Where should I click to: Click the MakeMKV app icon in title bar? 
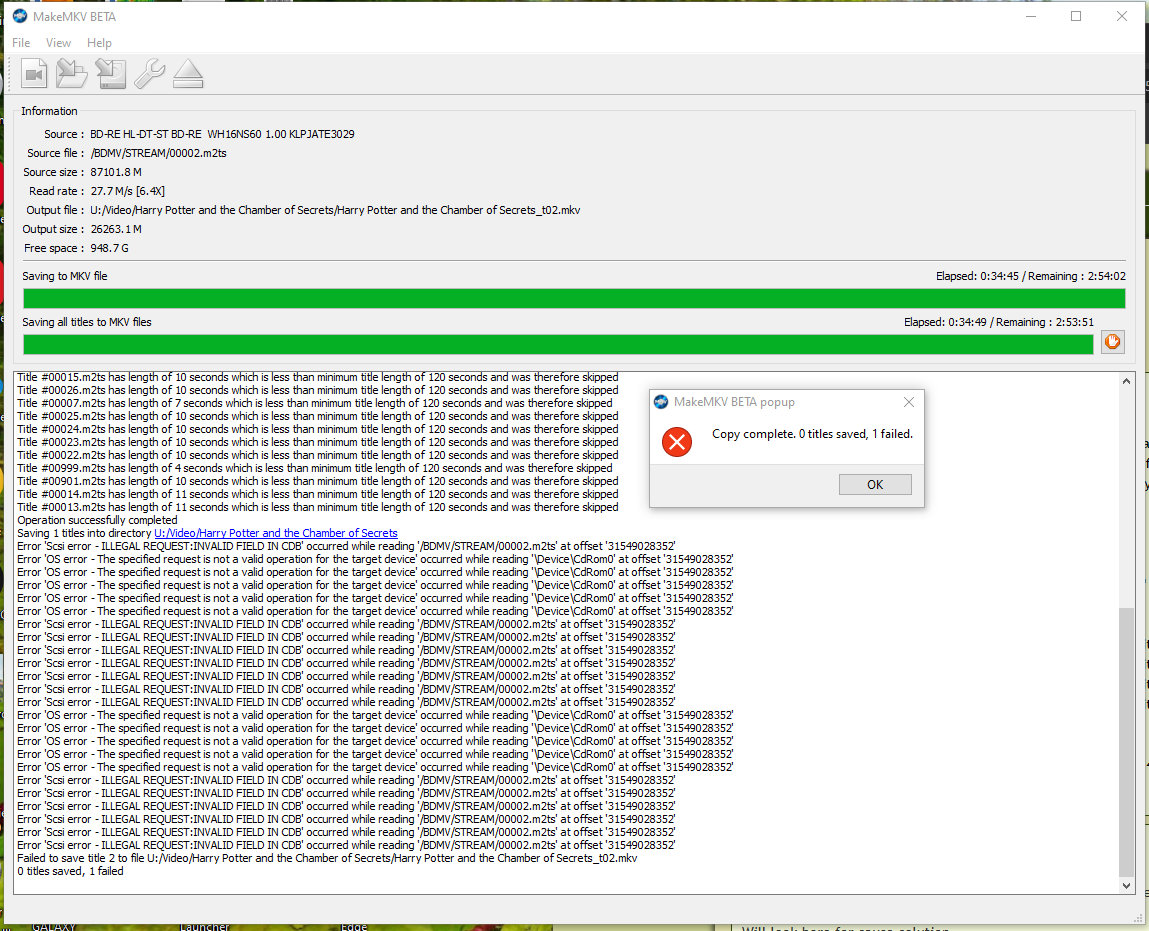point(21,16)
